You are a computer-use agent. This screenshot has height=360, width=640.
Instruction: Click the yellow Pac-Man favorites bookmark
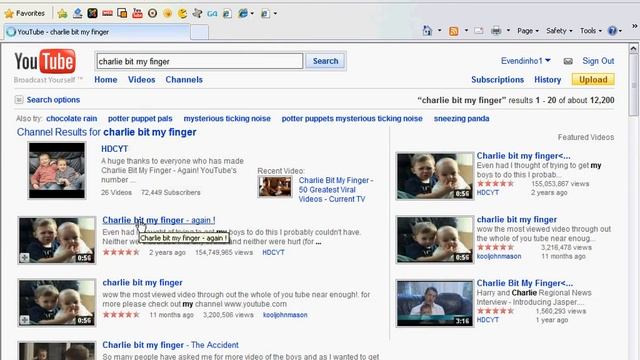coord(182,13)
